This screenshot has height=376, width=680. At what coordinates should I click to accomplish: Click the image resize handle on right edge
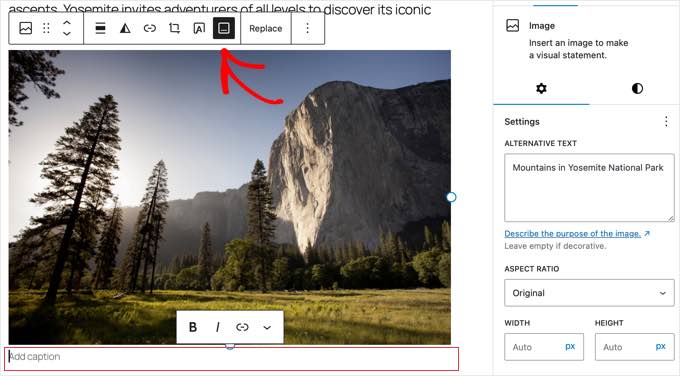(451, 197)
